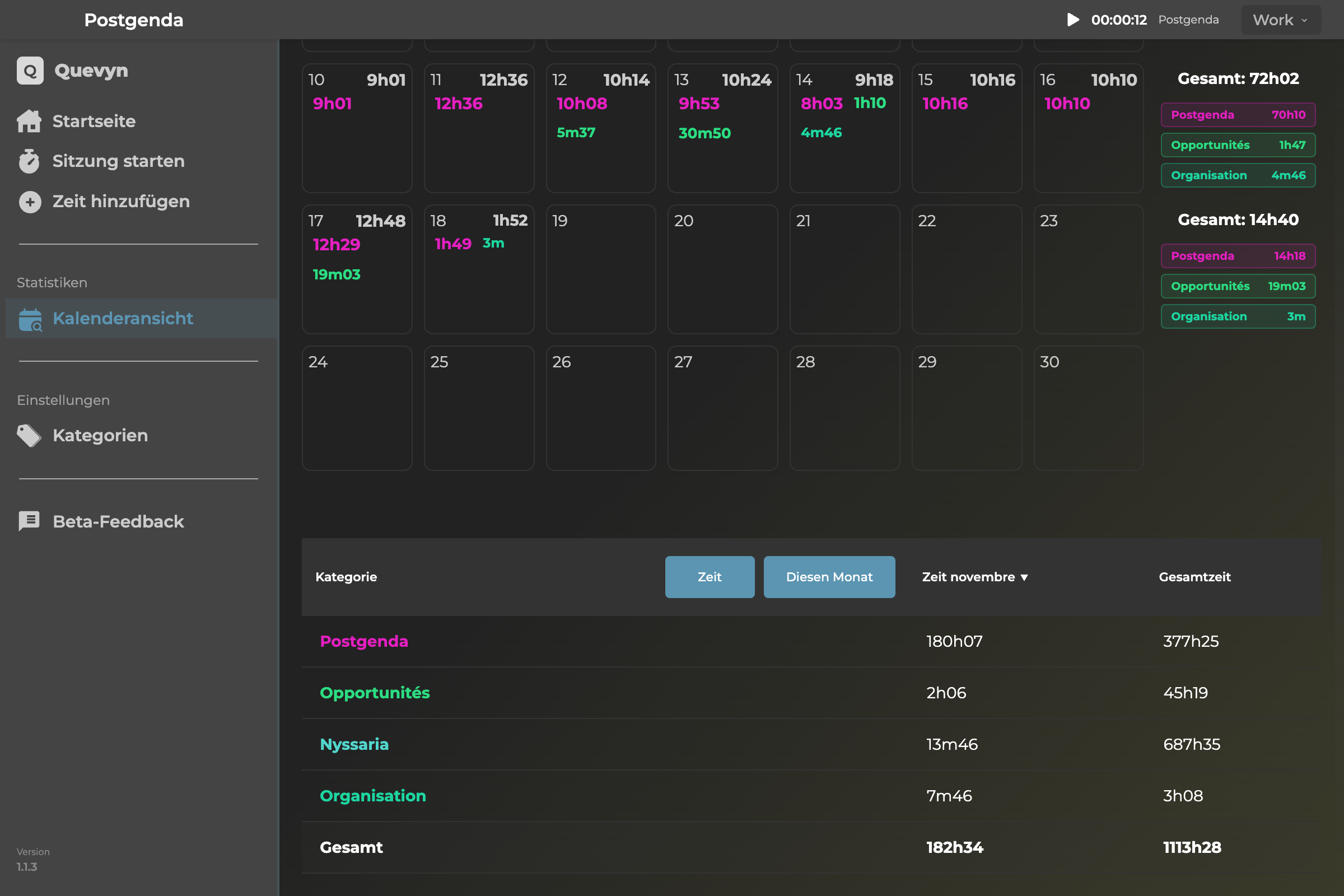Click the Kalenderansicht calendar icon

30,319
